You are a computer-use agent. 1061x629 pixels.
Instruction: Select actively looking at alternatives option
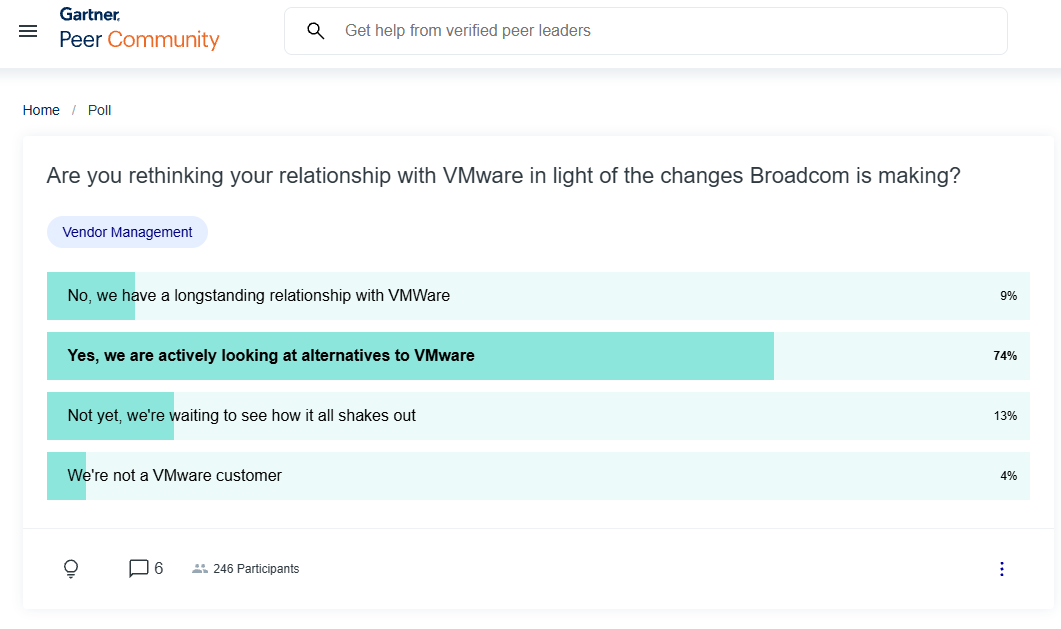(538, 356)
